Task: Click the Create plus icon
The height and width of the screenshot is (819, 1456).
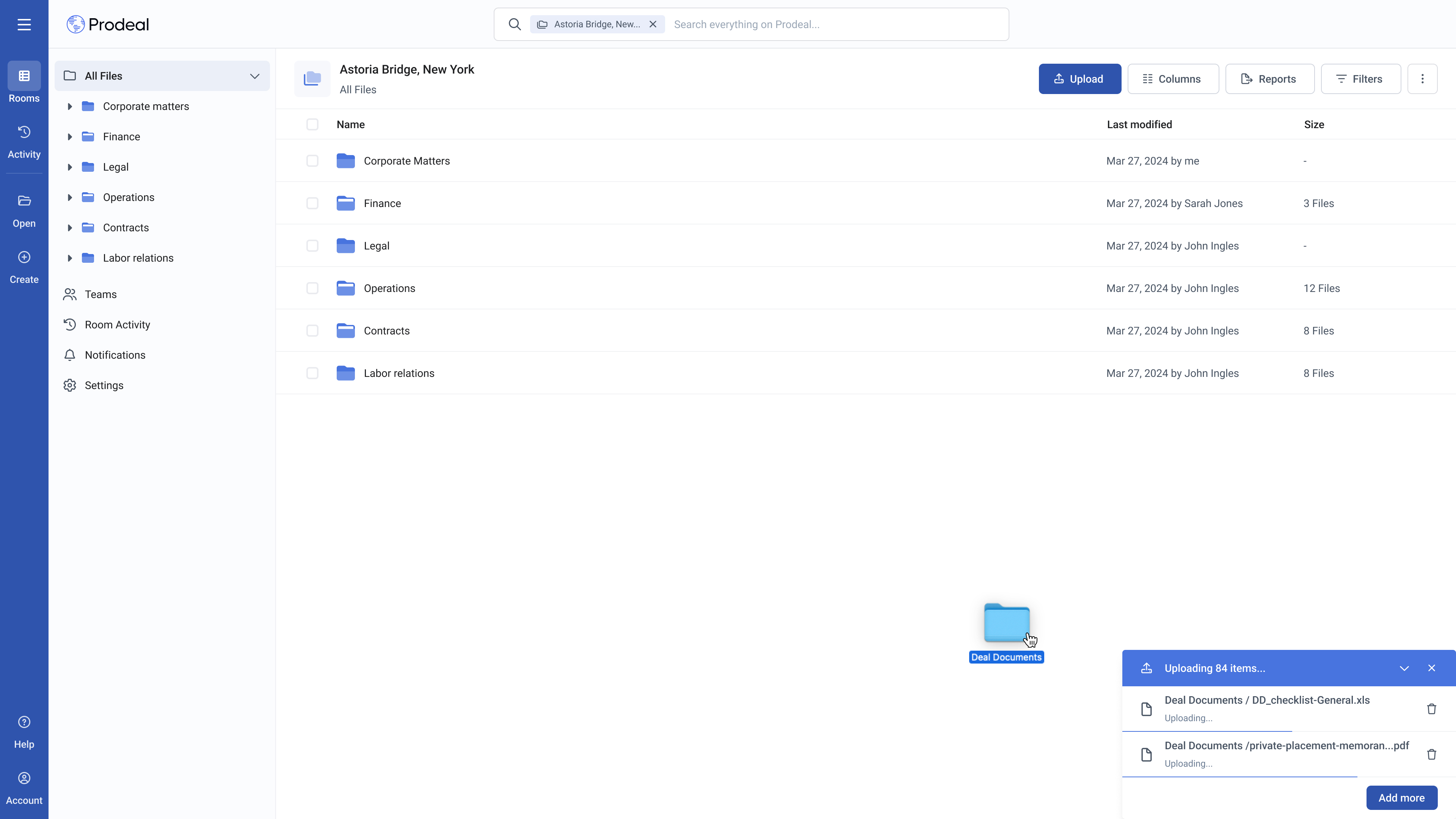Action: coord(24,257)
